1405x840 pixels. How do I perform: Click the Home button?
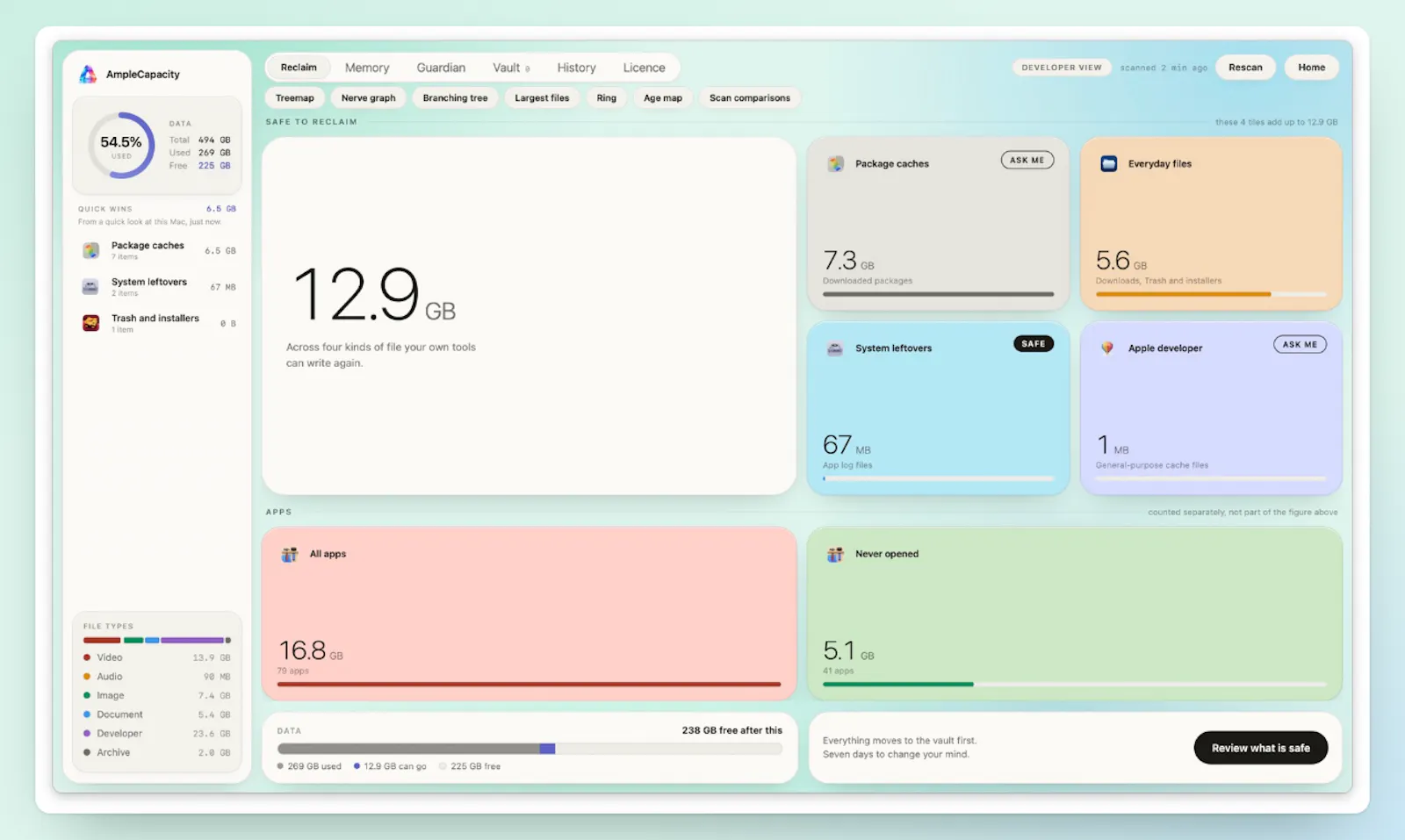pos(1312,68)
